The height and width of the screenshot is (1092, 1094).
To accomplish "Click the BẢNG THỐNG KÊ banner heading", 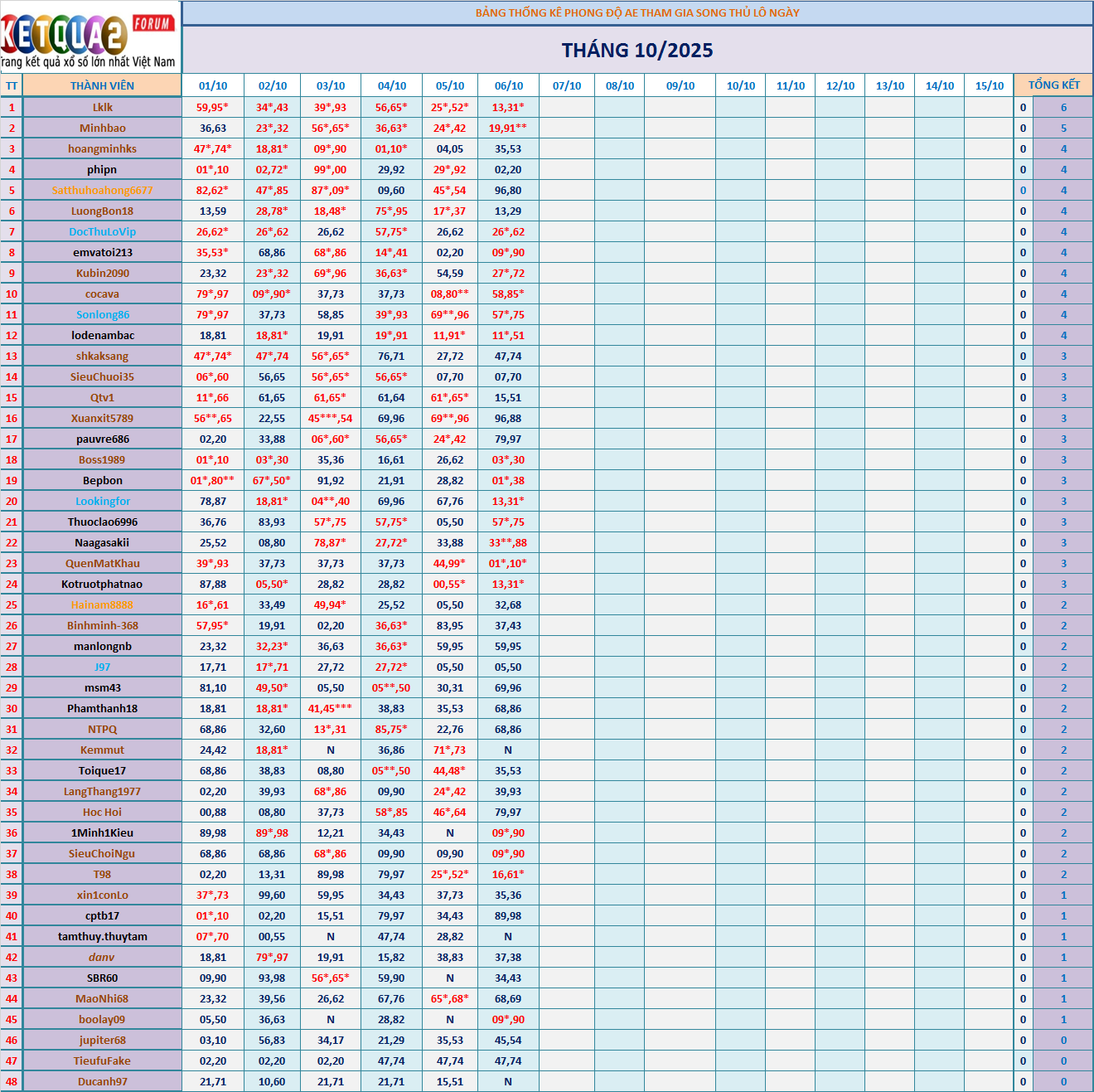I will point(637,12).
